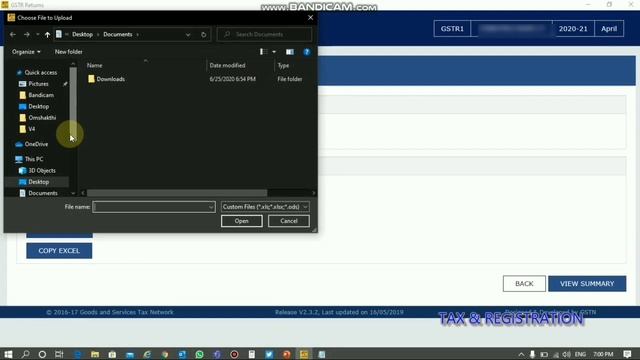
Task: Click the BACK button
Action: click(524, 284)
